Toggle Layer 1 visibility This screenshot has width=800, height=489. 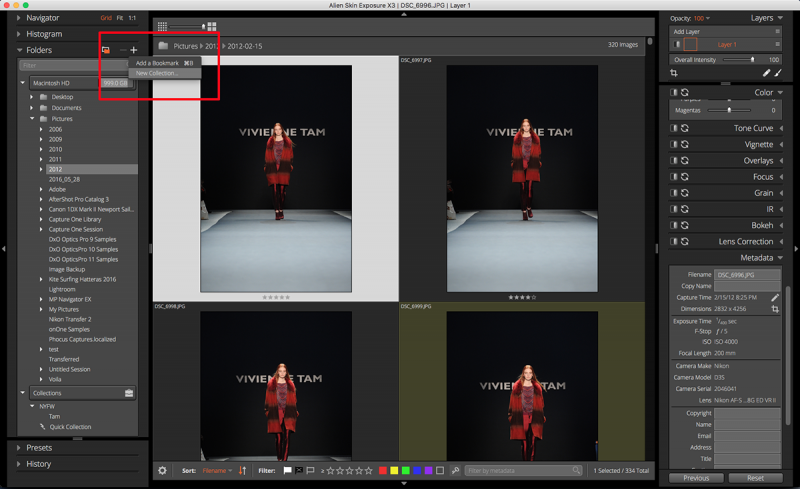(677, 44)
